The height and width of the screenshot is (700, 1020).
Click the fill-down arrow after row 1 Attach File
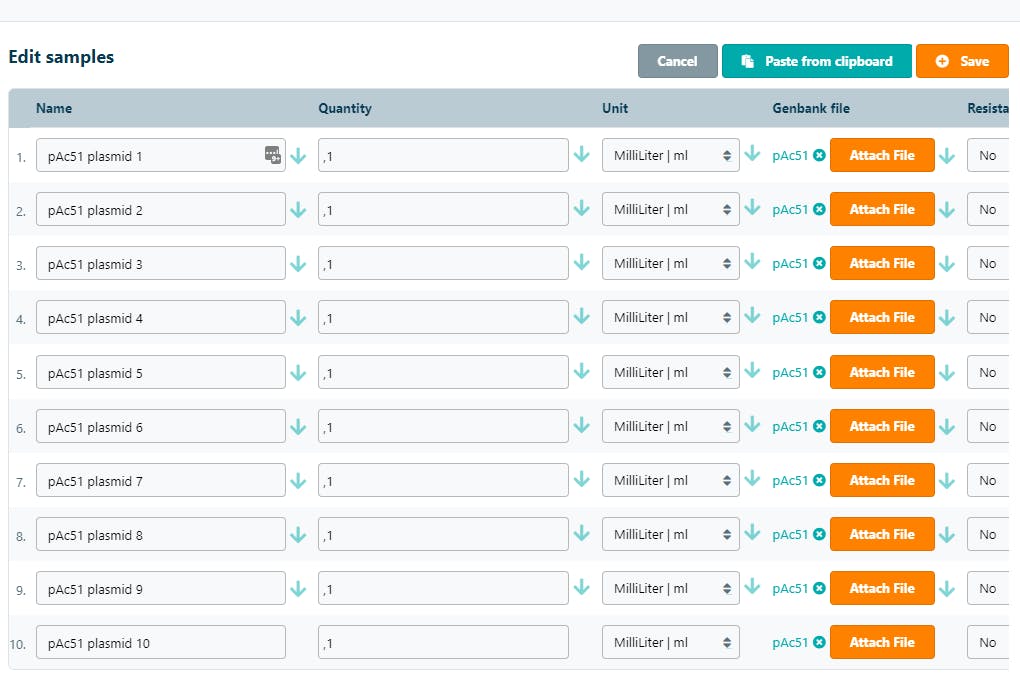(x=946, y=155)
